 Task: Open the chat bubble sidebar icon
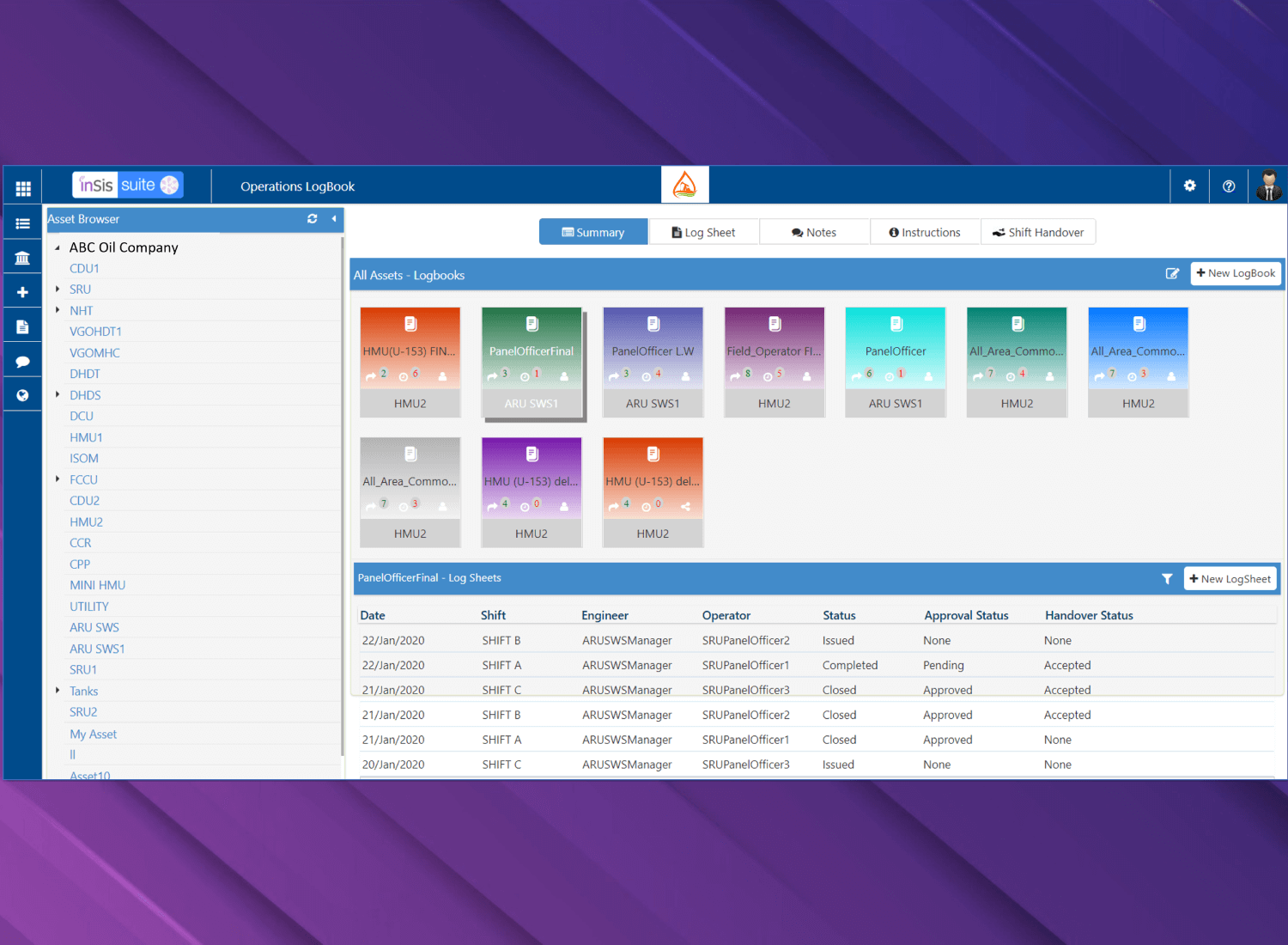click(23, 362)
